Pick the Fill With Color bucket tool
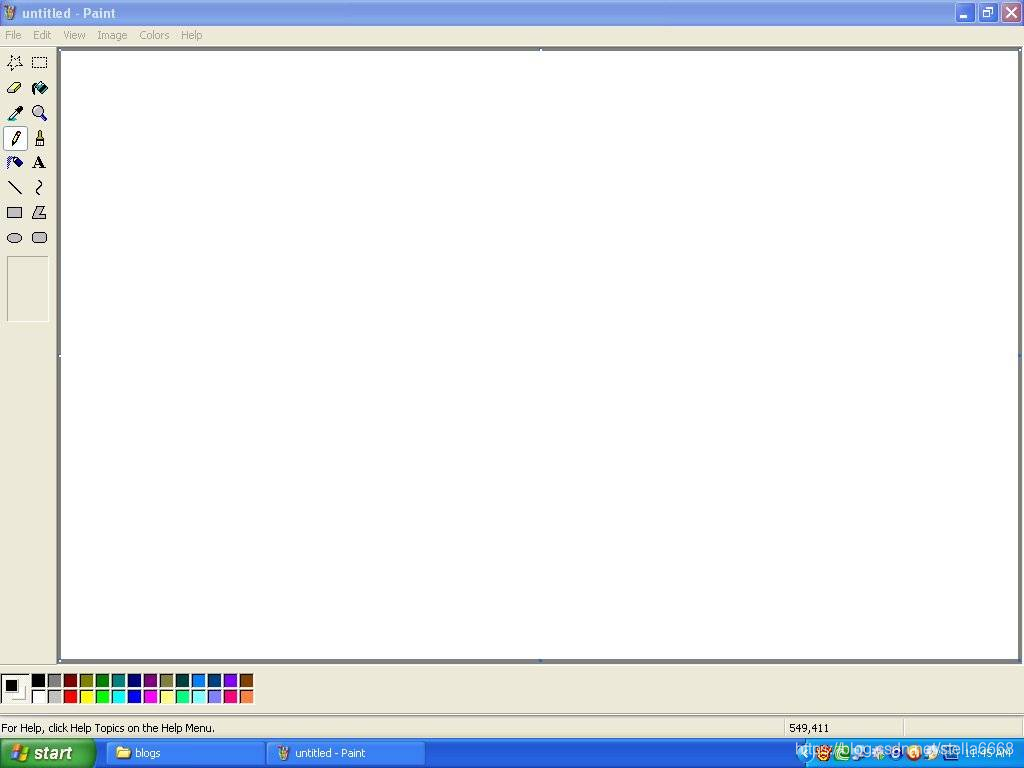Image resolution: width=1024 pixels, height=768 pixels. pyautogui.click(x=39, y=88)
